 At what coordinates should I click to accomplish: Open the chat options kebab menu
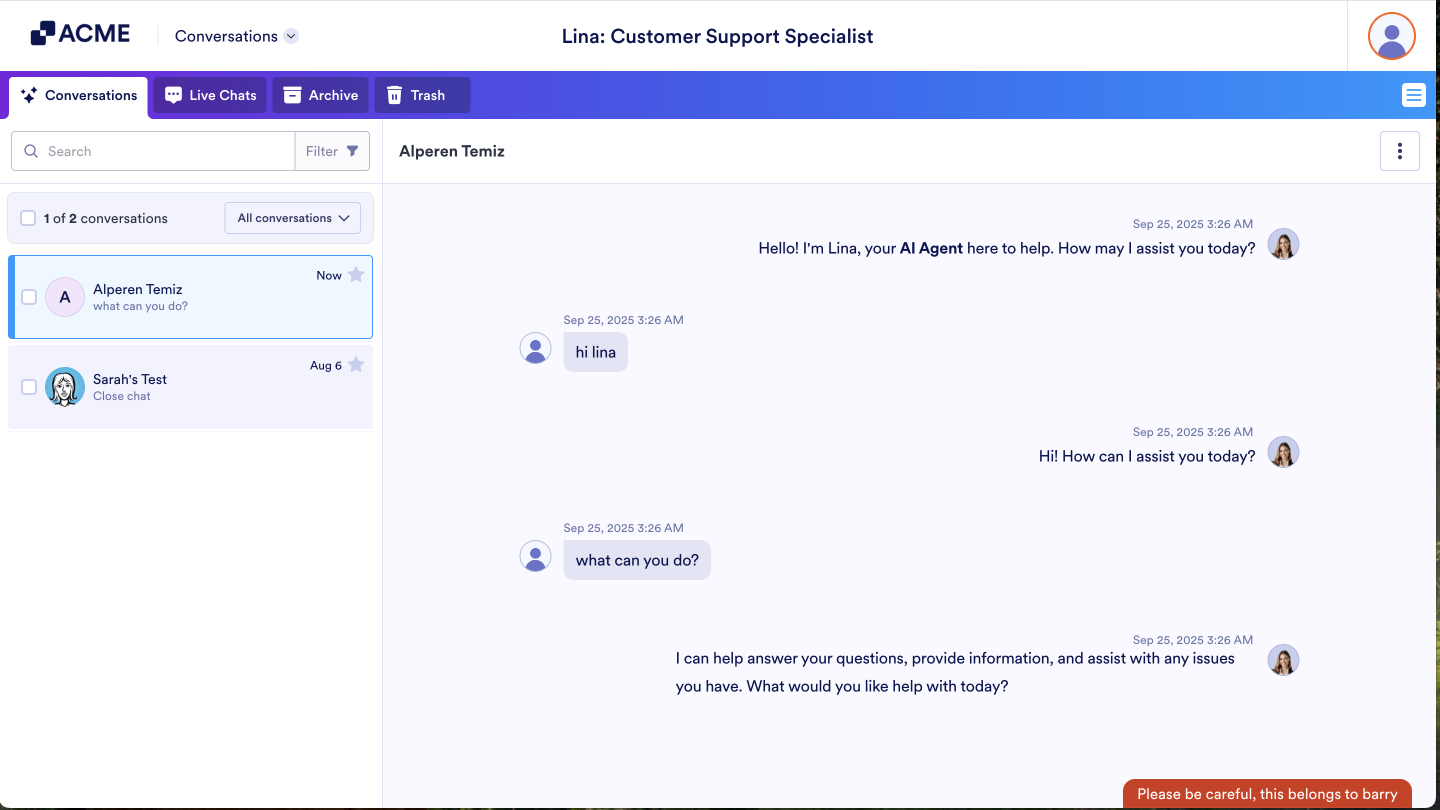[1400, 151]
